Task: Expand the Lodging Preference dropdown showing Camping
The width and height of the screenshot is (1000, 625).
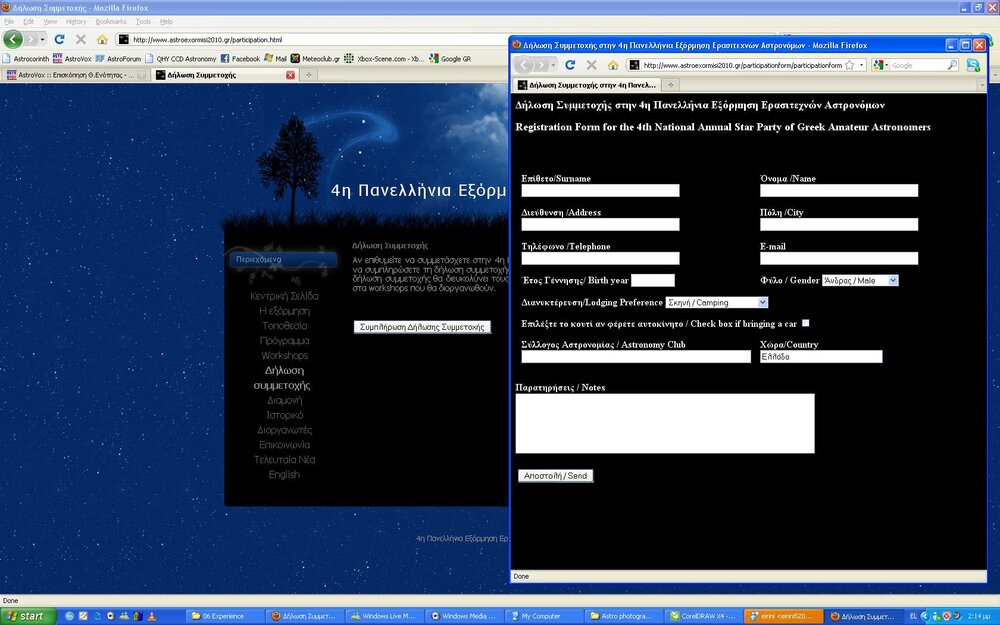Action: tap(716, 302)
